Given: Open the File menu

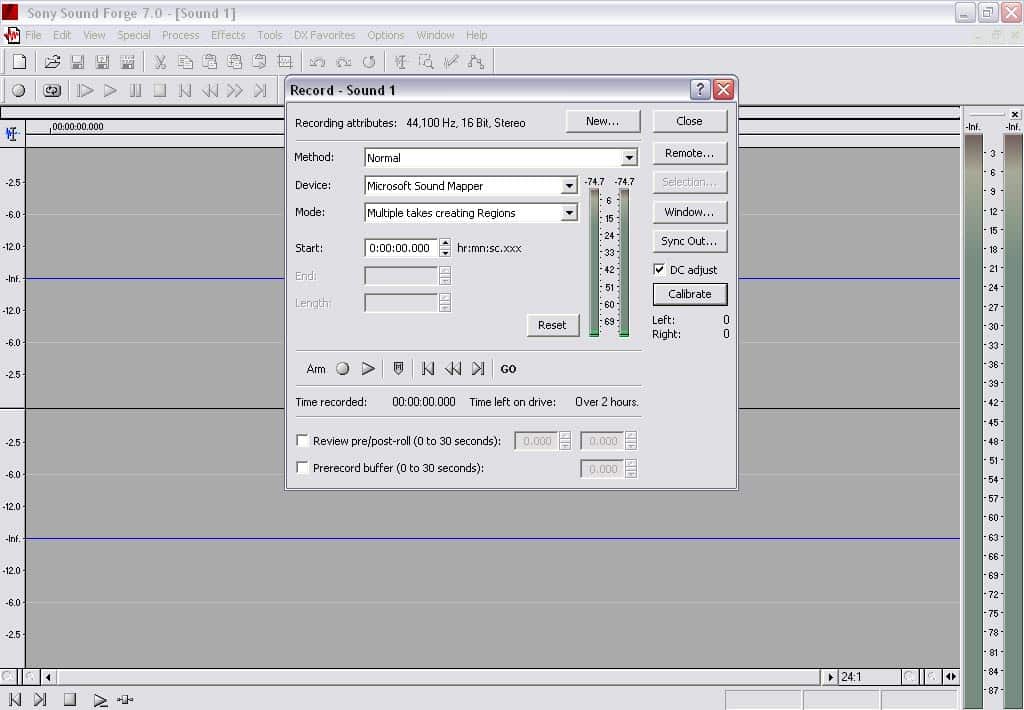Looking at the screenshot, I should [x=33, y=35].
